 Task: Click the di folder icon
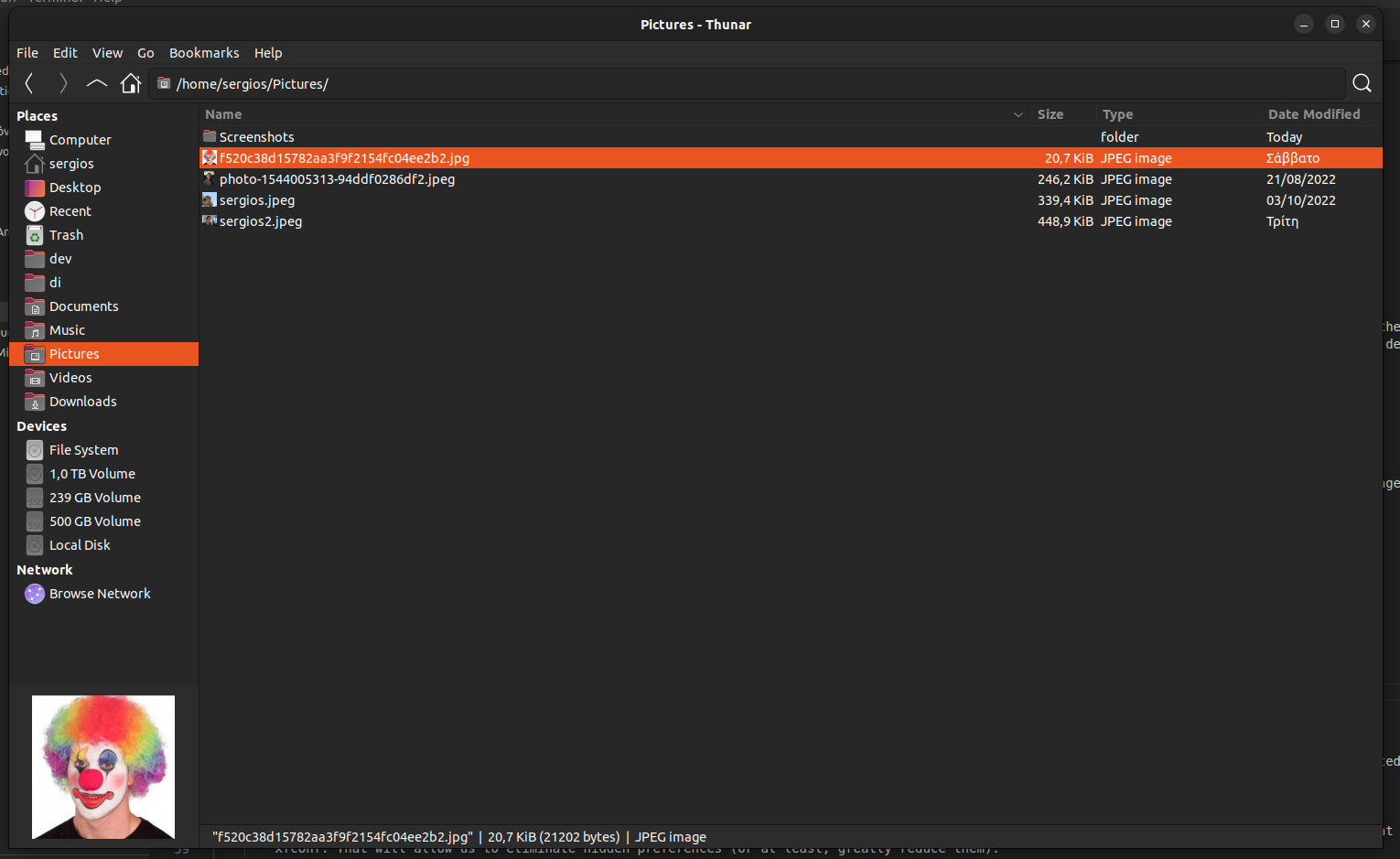click(x=35, y=283)
